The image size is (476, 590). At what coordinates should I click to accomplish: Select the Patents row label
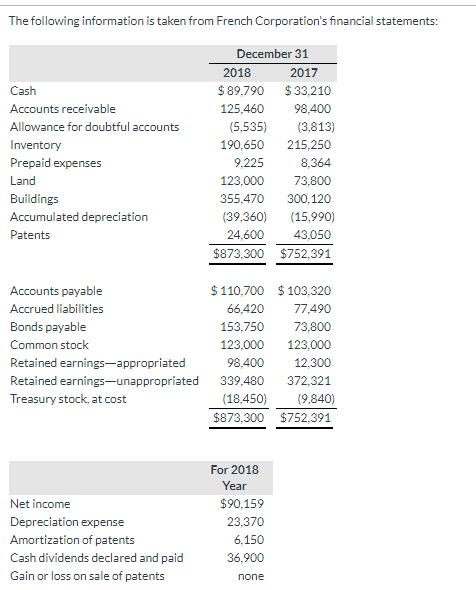click(30, 235)
